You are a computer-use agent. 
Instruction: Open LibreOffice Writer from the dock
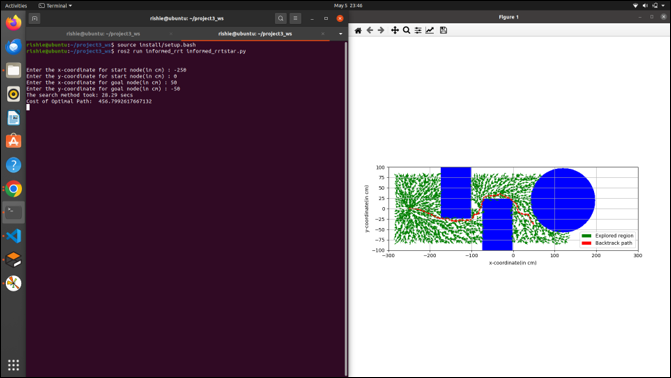(14, 118)
